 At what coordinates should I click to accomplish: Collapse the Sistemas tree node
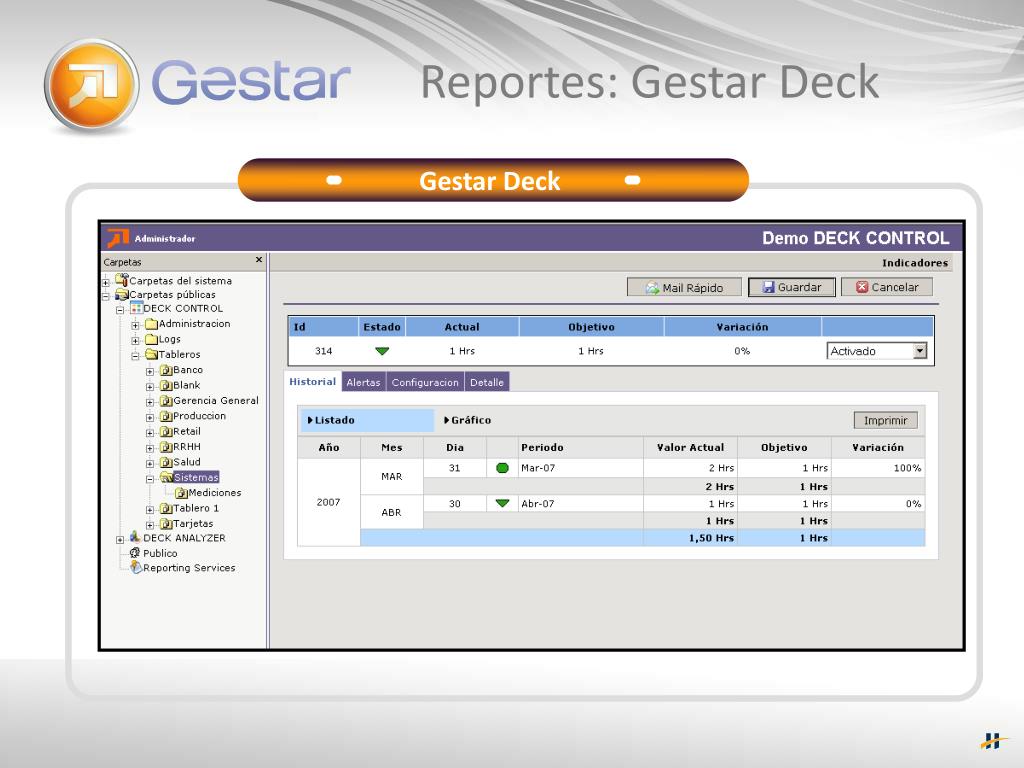(x=150, y=479)
